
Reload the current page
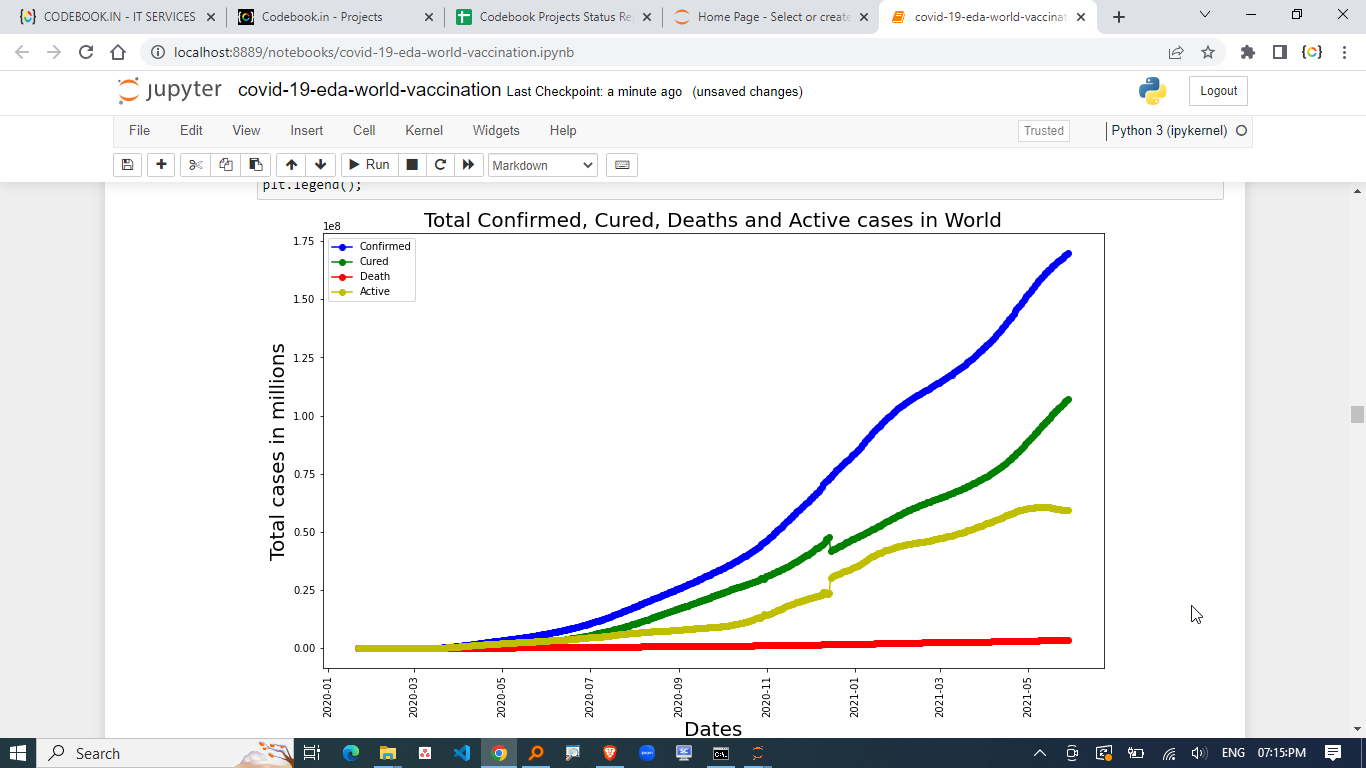click(86, 52)
